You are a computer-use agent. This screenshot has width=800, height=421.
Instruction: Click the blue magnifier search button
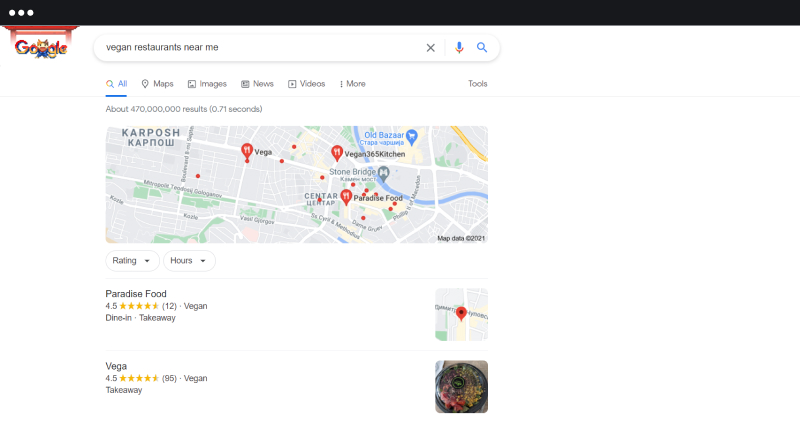482,47
